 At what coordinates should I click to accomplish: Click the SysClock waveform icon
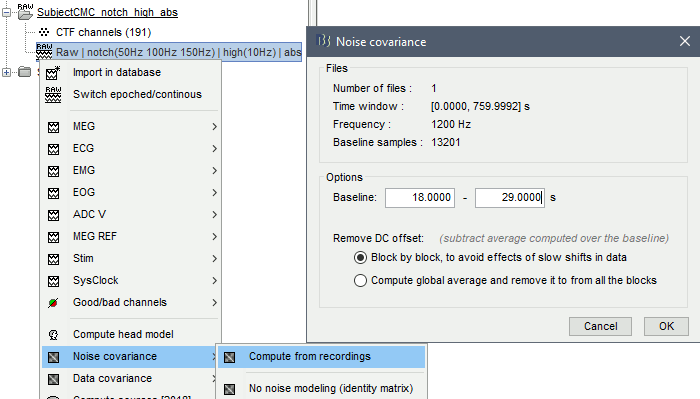(x=54, y=281)
